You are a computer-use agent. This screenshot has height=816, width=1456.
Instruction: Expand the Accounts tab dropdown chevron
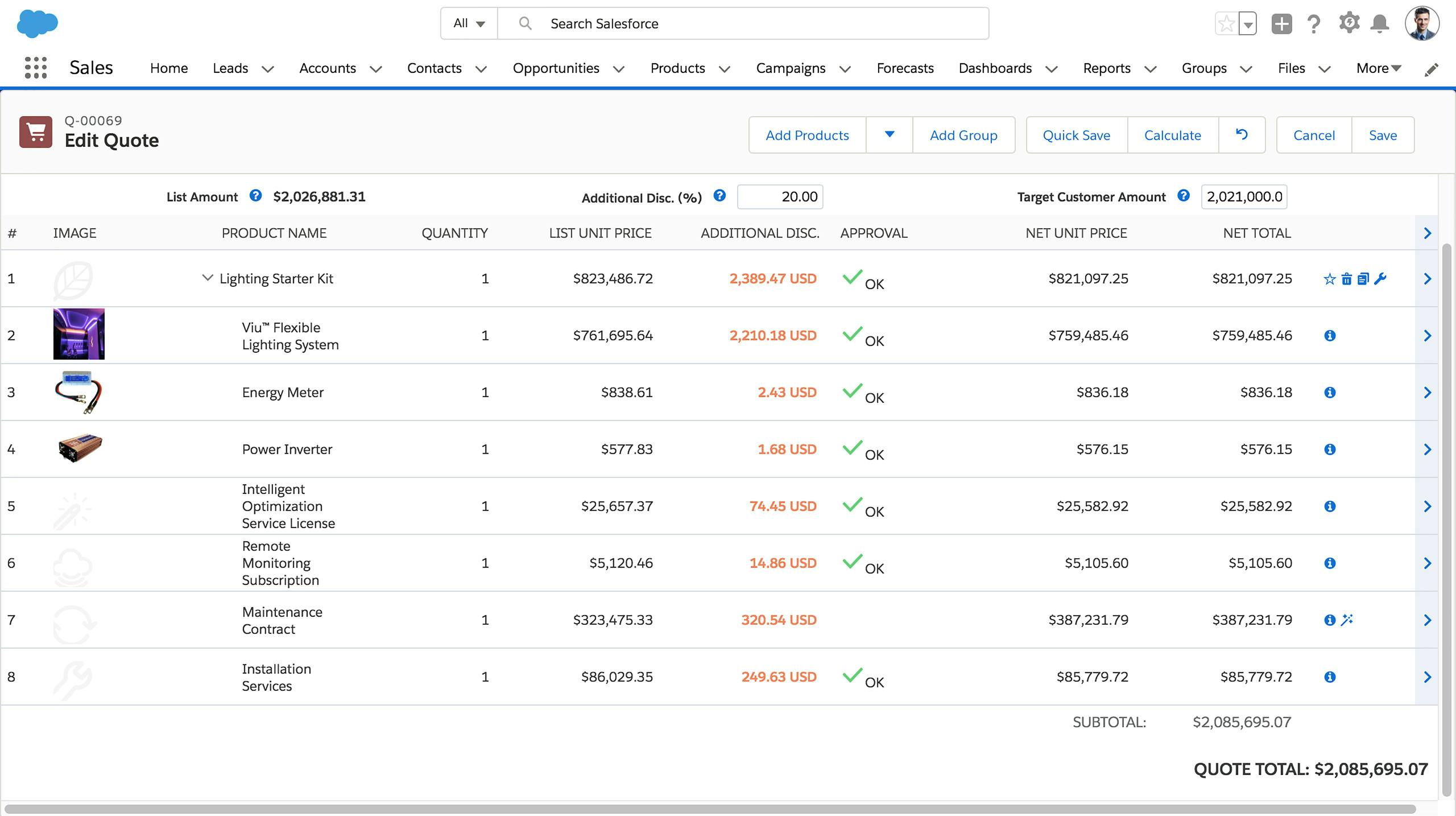pos(376,69)
